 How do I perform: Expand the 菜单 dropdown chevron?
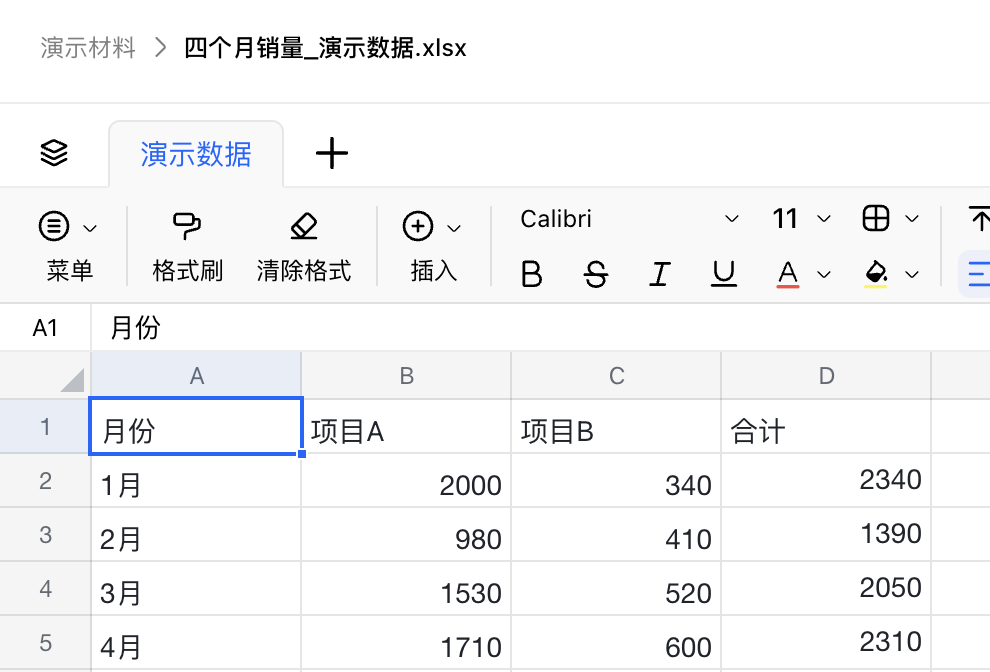90,228
